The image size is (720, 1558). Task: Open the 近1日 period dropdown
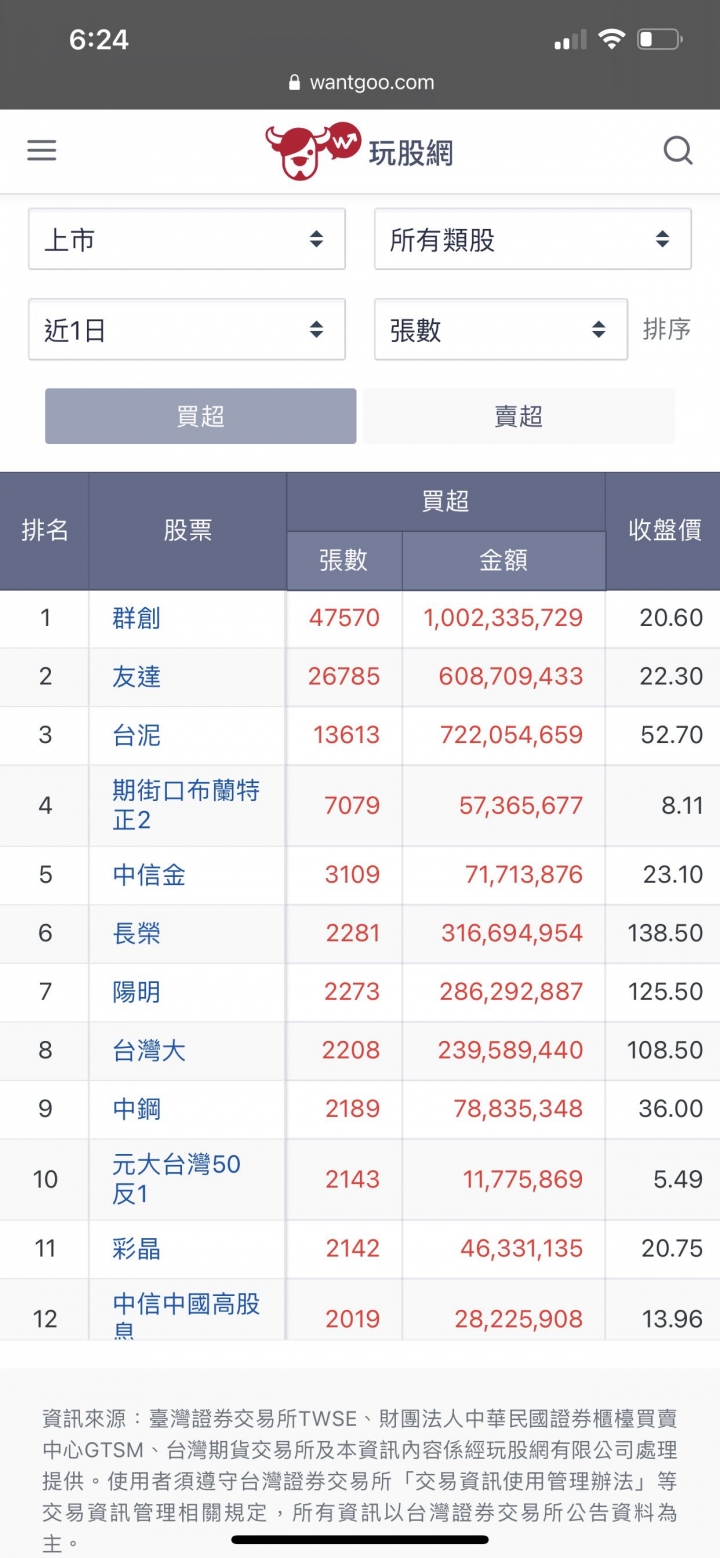tap(187, 329)
